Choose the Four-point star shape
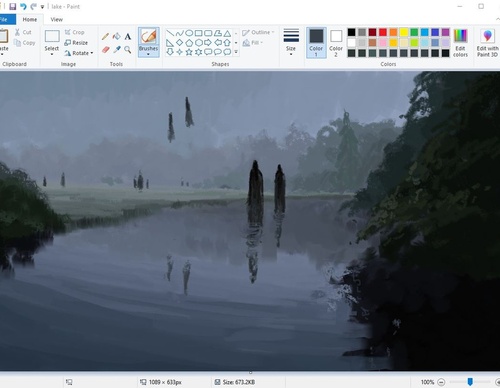500x388 pixels. [180, 52]
